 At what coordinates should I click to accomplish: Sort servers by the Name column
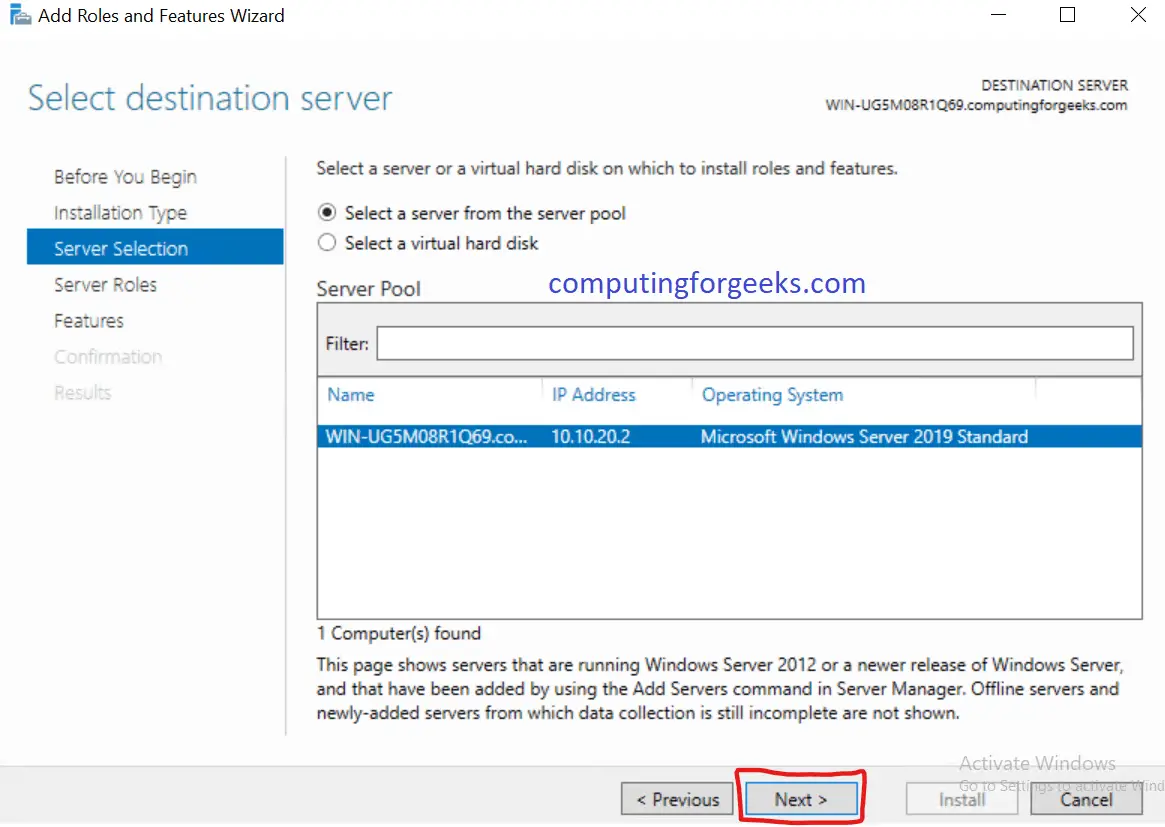(x=350, y=394)
